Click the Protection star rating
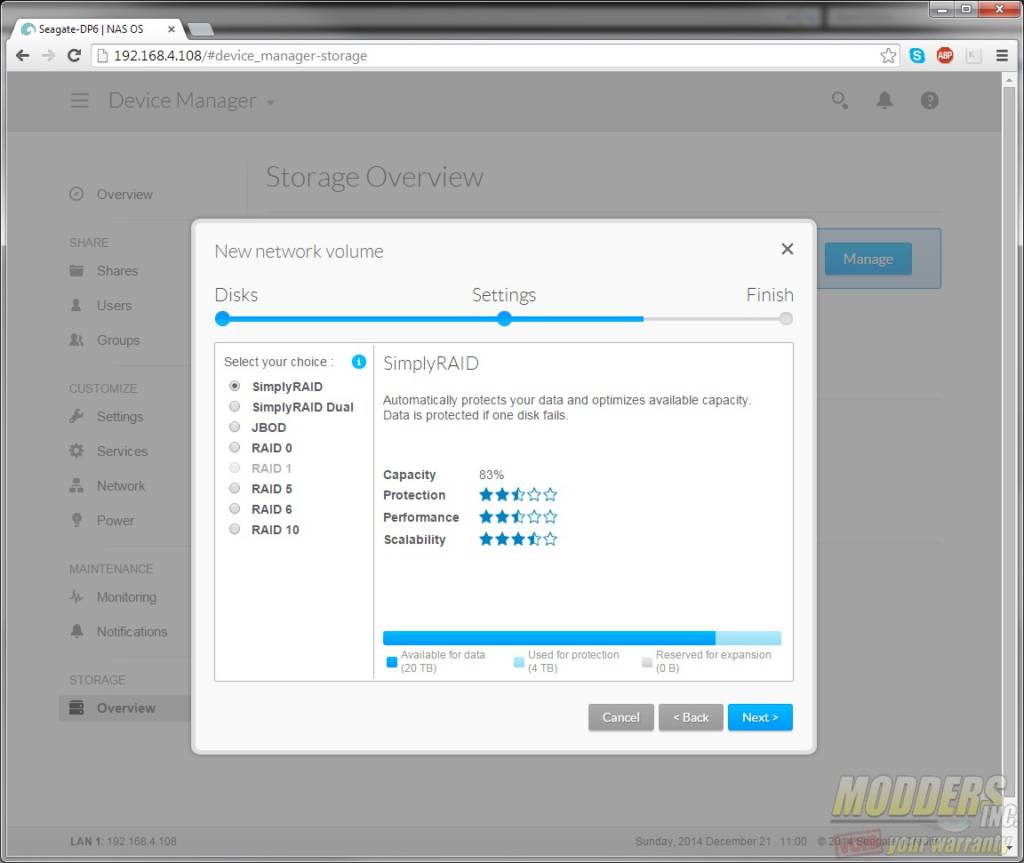1024x863 pixels. [518, 495]
